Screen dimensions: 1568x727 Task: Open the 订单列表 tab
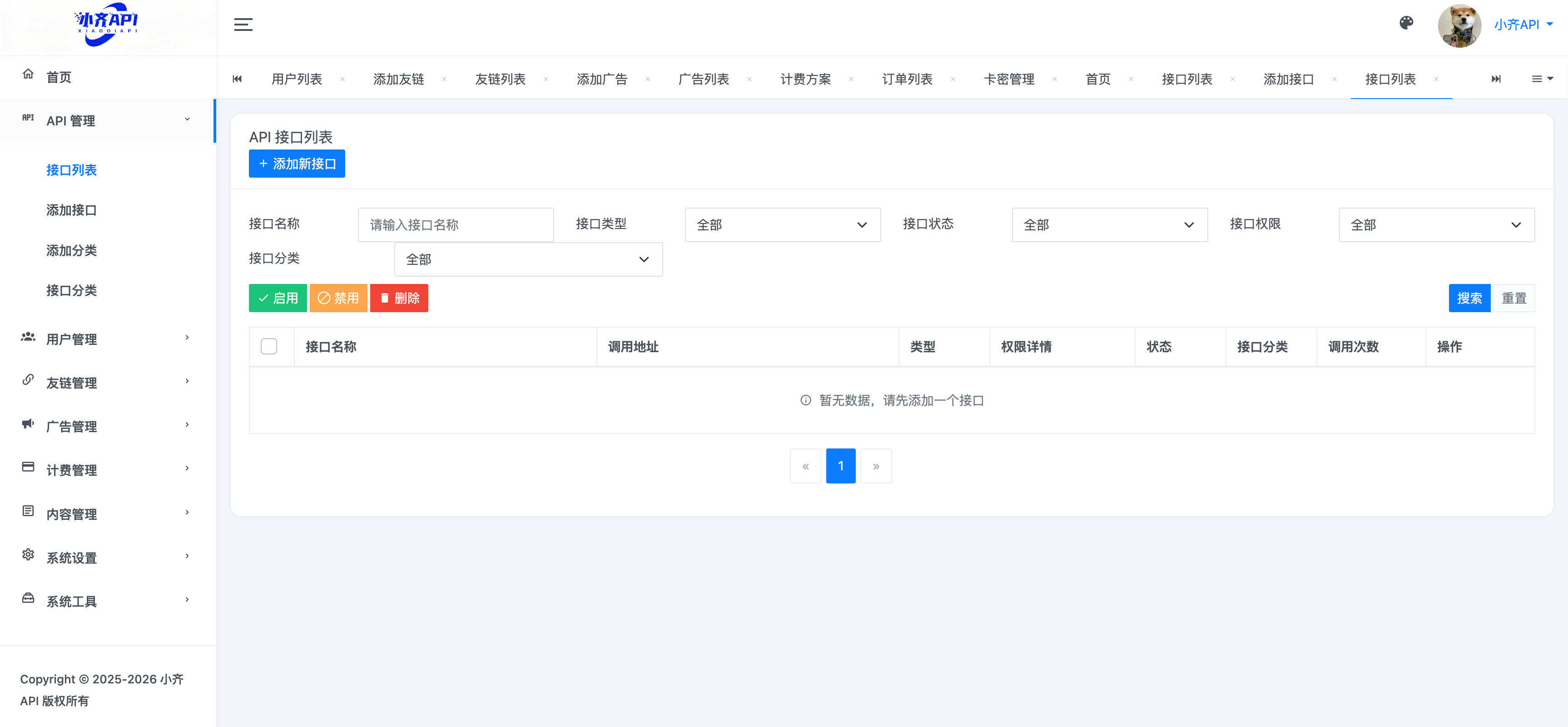[908, 79]
